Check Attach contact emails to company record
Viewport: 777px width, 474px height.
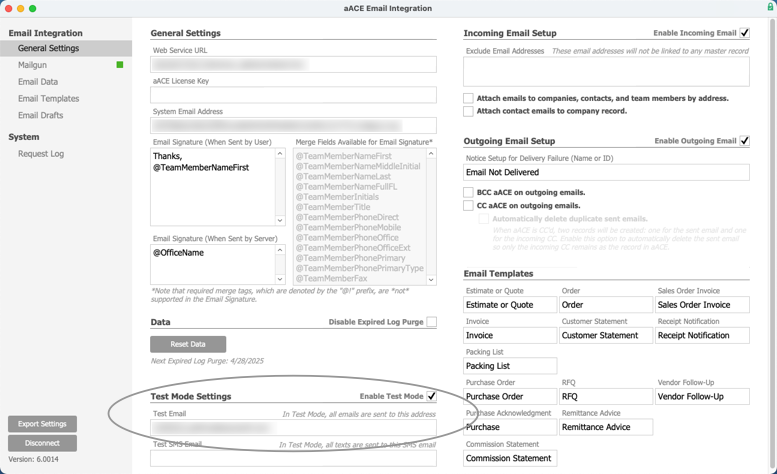click(468, 111)
